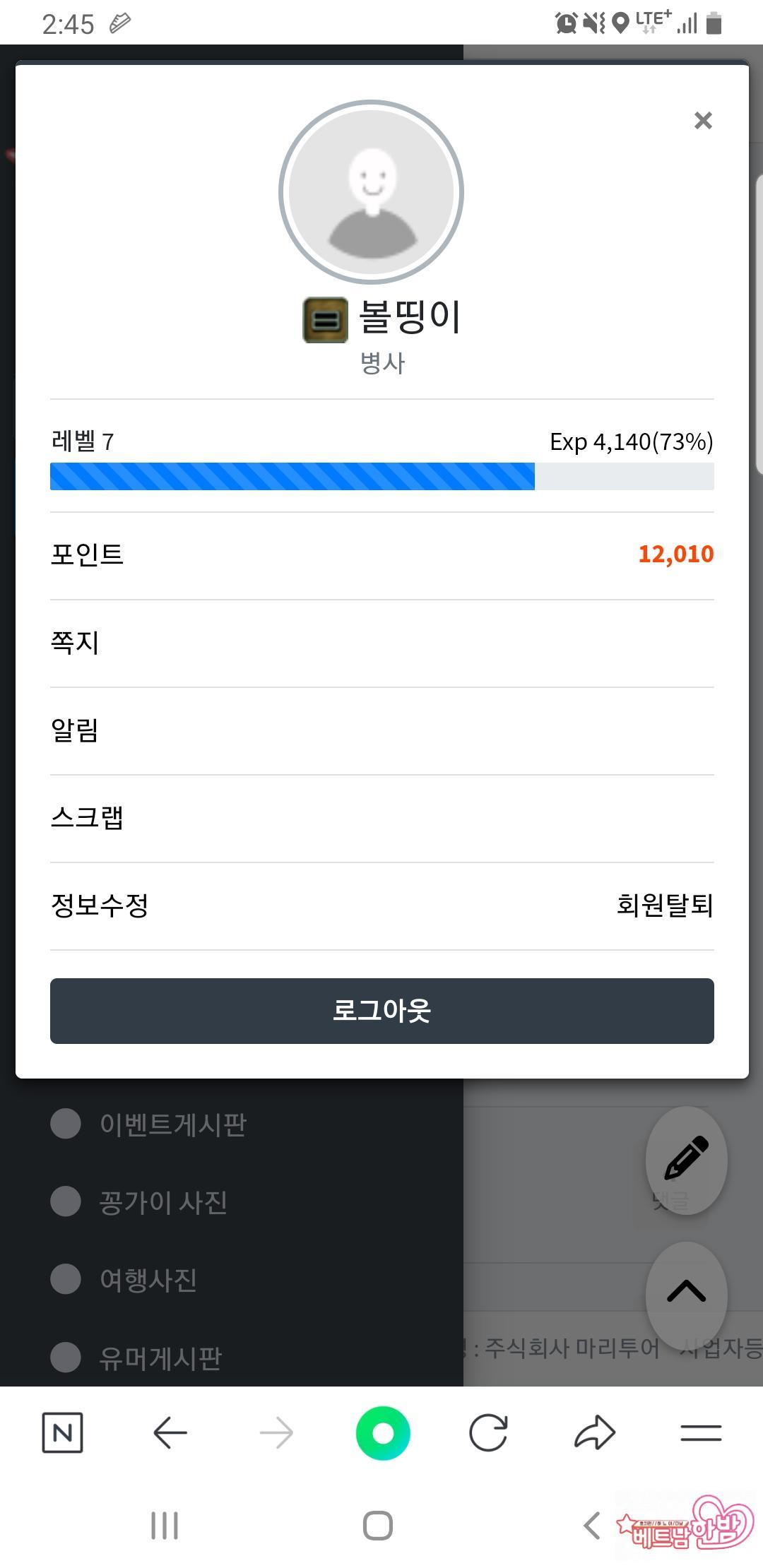Click the 12,010 points value
The image size is (763, 1568).
click(x=675, y=554)
